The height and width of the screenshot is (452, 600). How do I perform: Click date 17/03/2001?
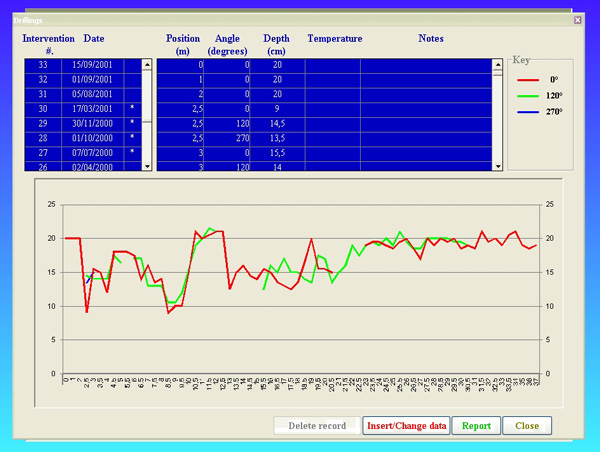pyautogui.click(x=92, y=109)
